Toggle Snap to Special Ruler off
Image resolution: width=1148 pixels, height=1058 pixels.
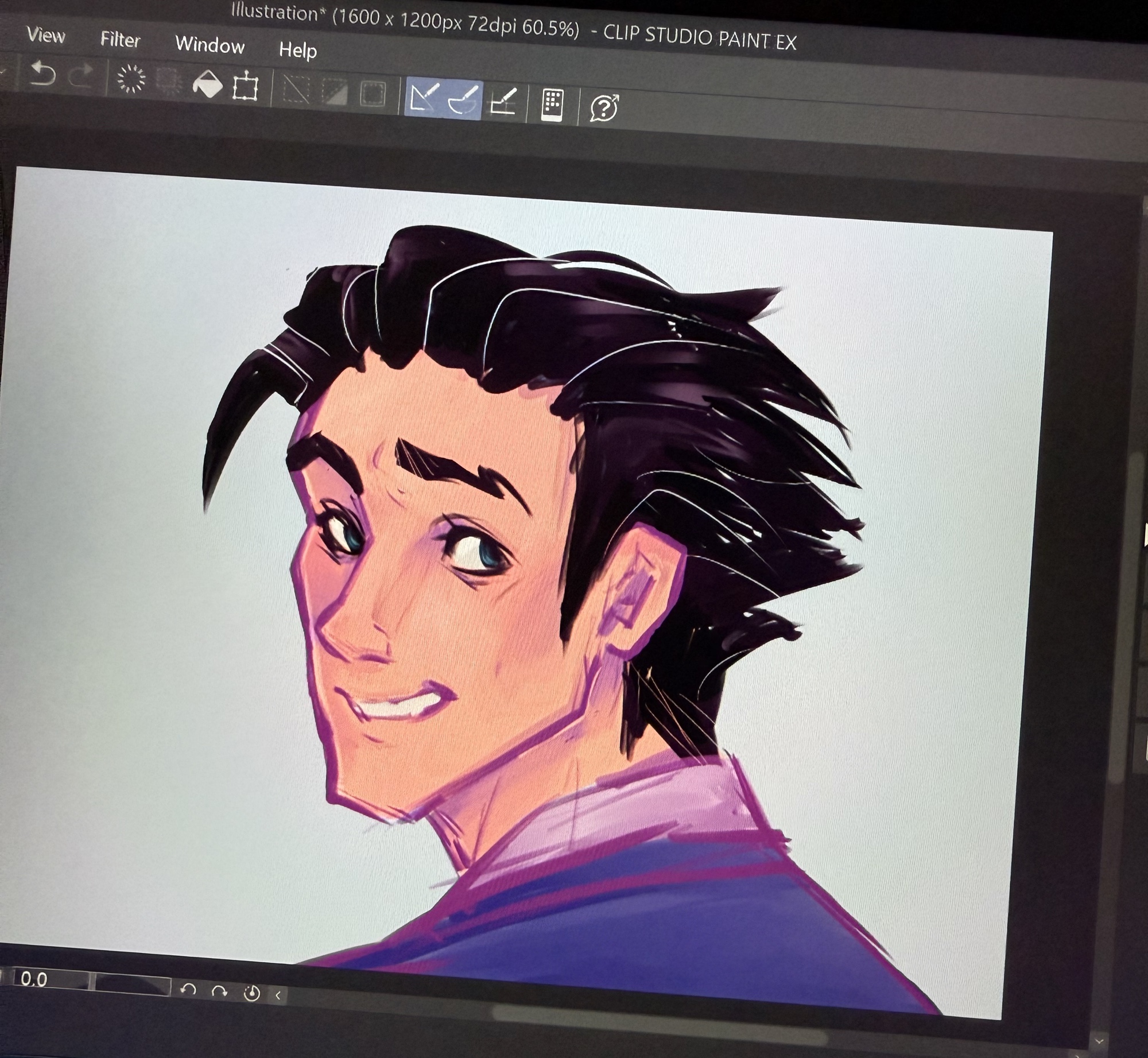tap(463, 100)
